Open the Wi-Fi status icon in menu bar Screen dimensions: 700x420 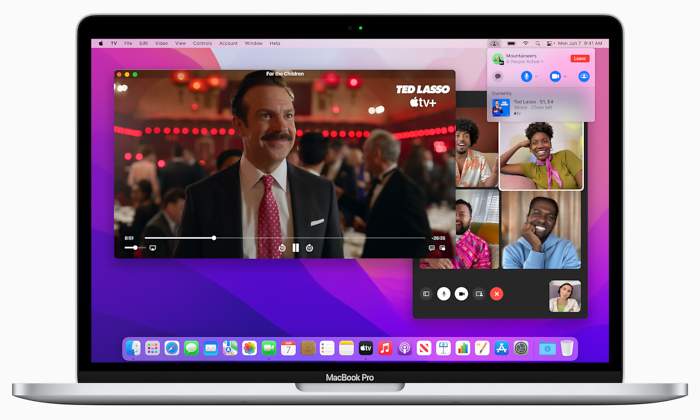525,43
